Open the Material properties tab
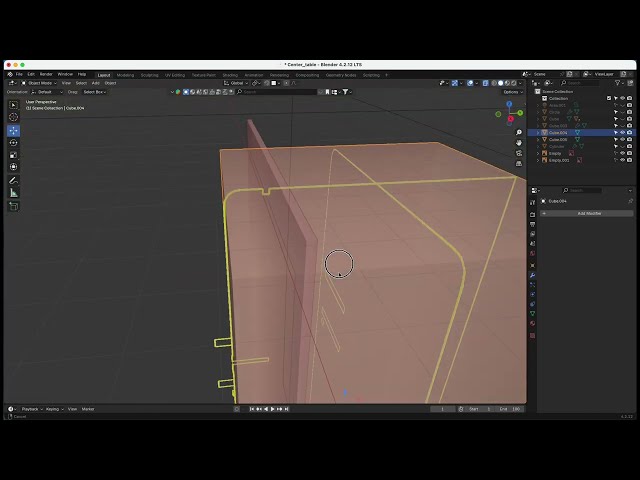The height and width of the screenshot is (480, 640). pos(532,323)
